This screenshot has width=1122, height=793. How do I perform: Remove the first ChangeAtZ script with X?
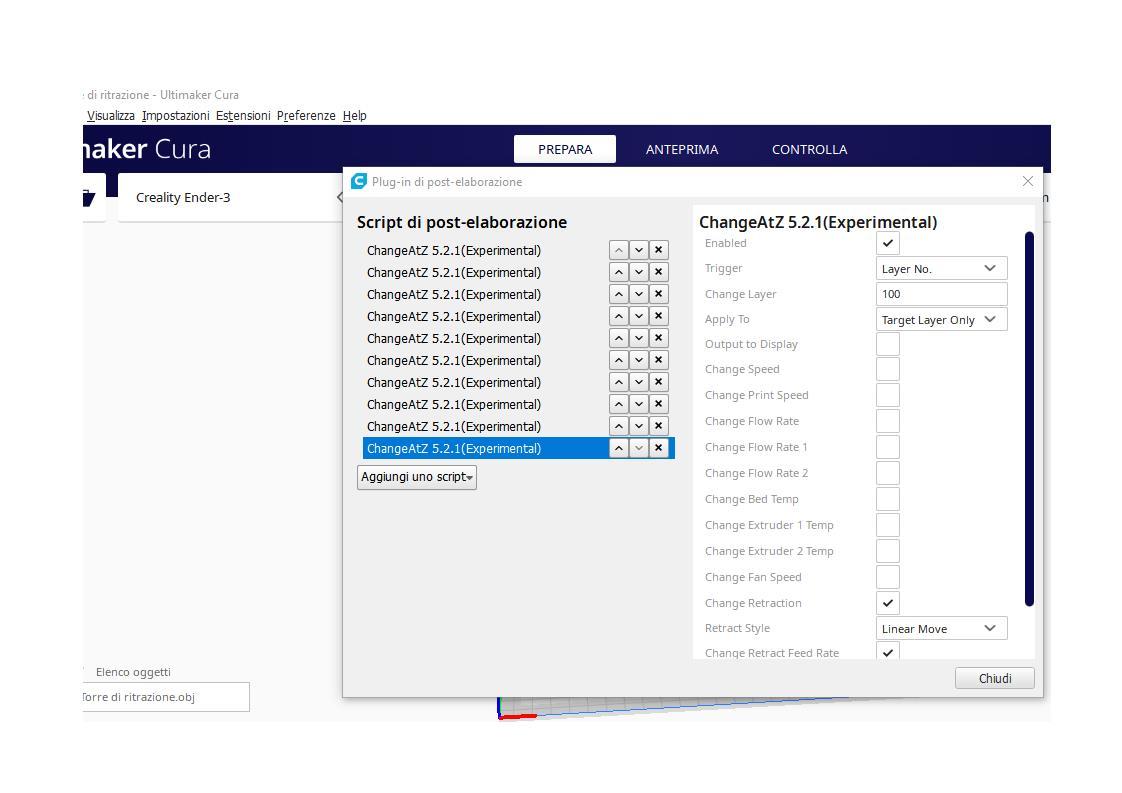tap(658, 250)
